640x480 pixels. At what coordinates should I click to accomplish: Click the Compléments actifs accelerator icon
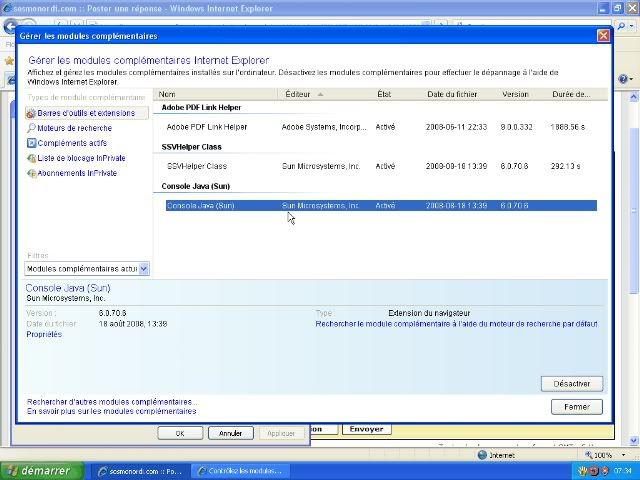pos(31,143)
